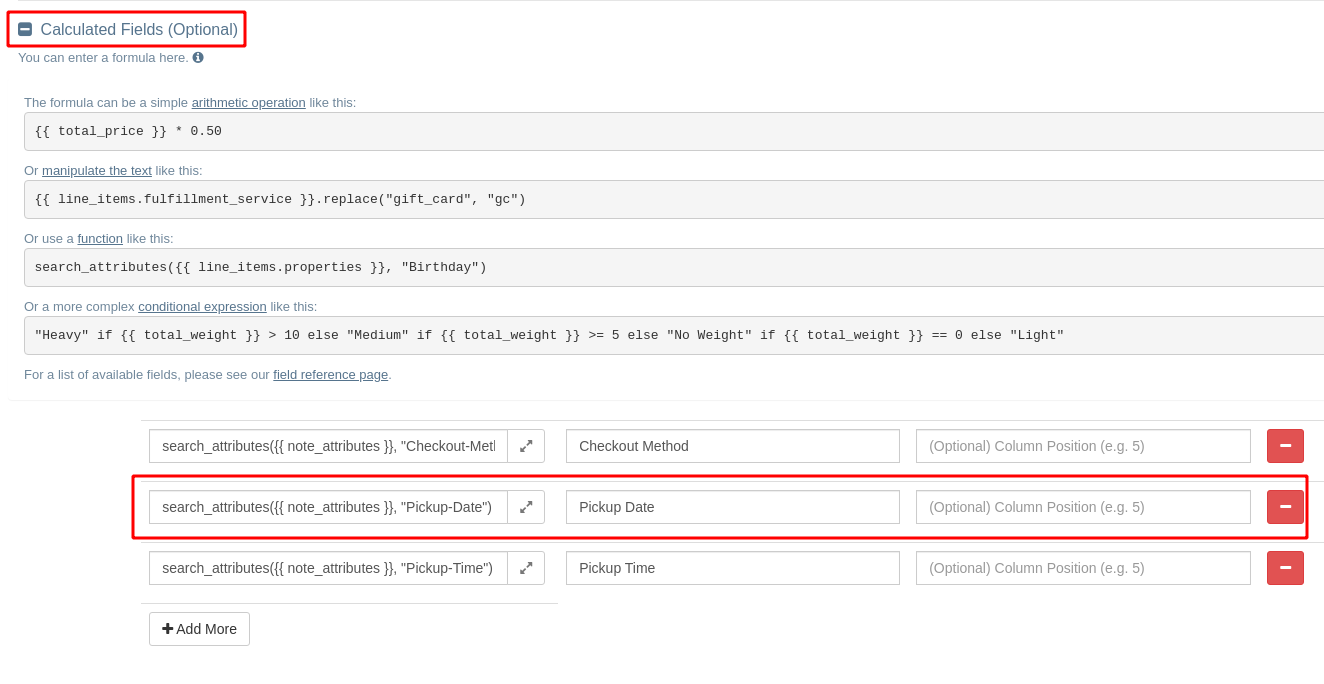The width and height of the screenshot is (1324, 684).
Task: Remove the Pickup Time calculated field
Action: coord(1285,567)
